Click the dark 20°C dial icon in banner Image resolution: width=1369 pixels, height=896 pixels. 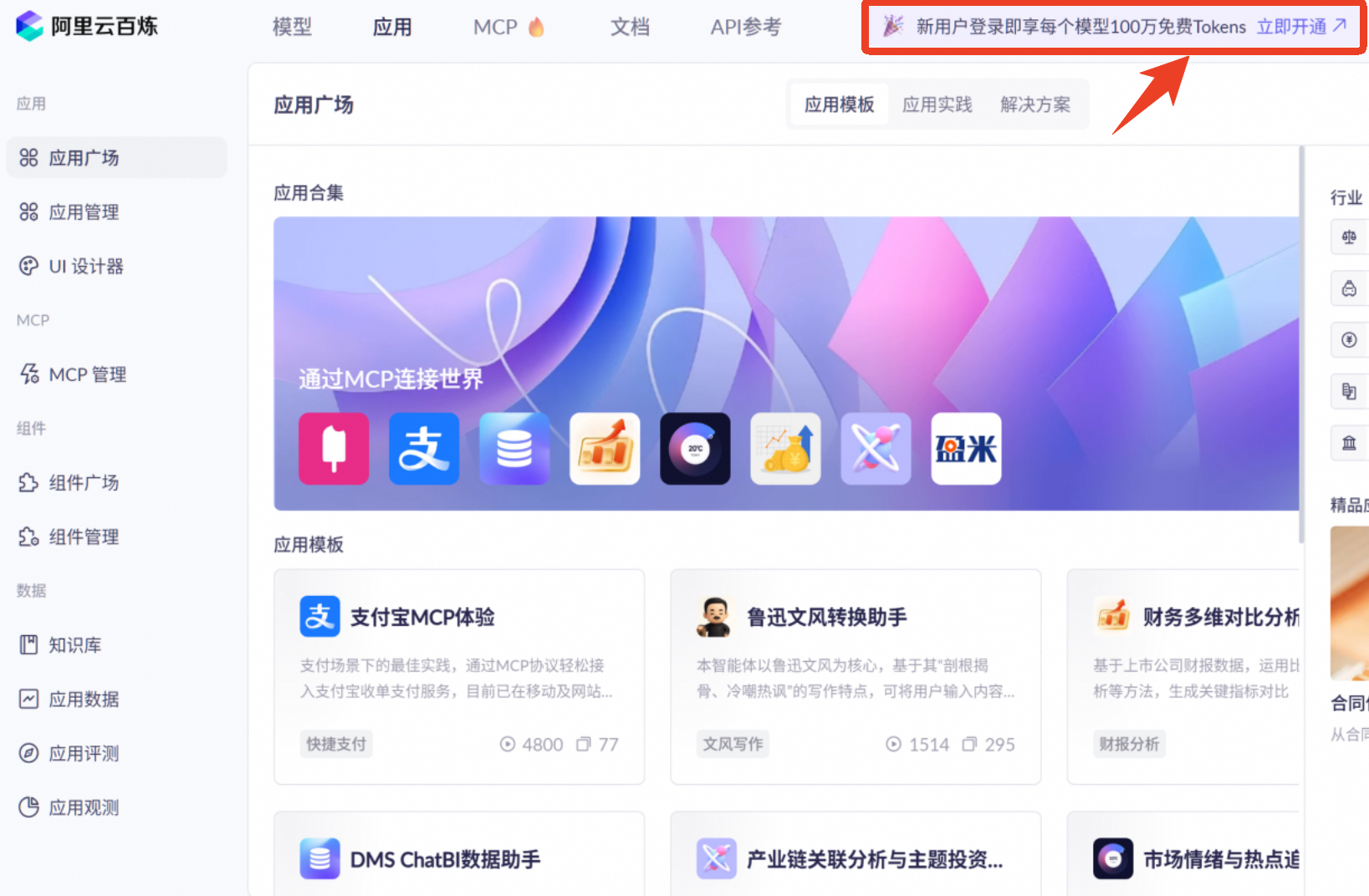tap(695, 449)
